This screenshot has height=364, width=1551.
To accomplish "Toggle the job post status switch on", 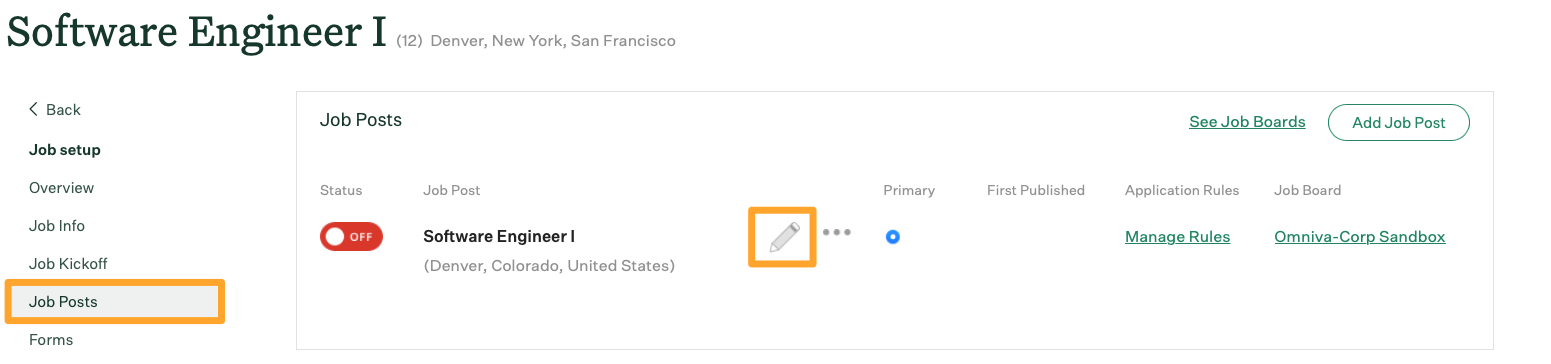I will coord(351,237).
